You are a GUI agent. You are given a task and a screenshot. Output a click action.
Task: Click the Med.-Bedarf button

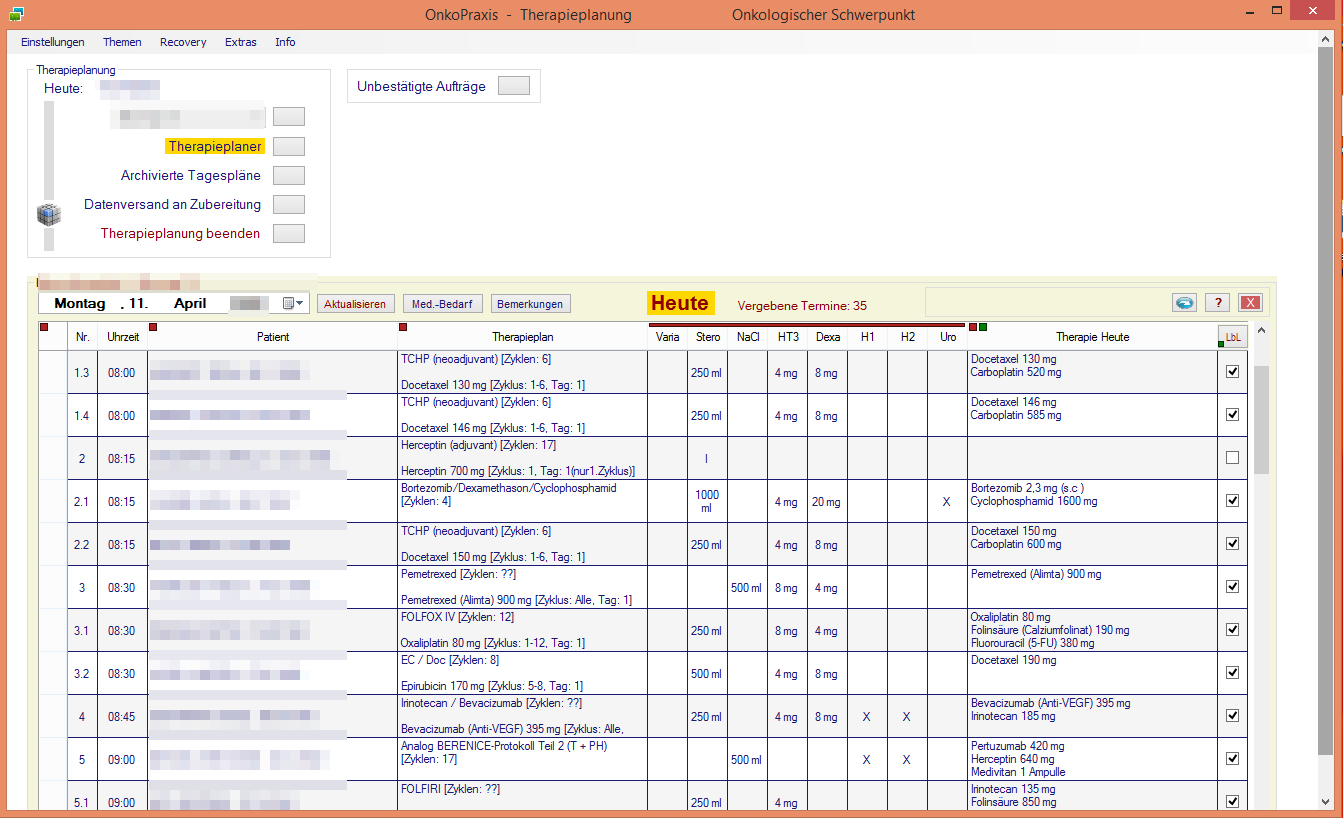443,303
